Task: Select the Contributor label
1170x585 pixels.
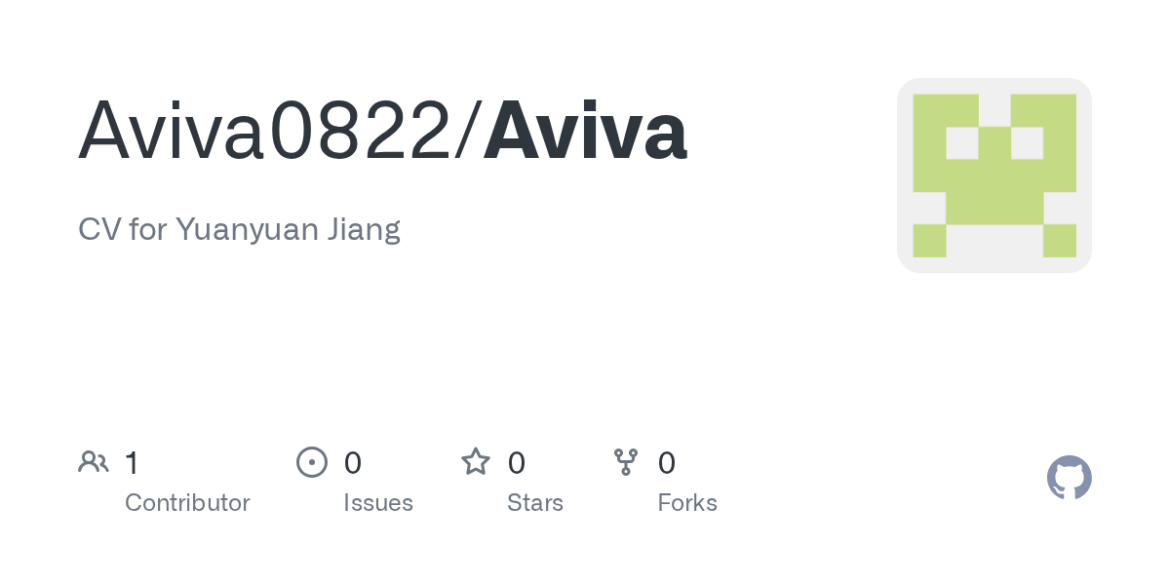Action: 187,502
